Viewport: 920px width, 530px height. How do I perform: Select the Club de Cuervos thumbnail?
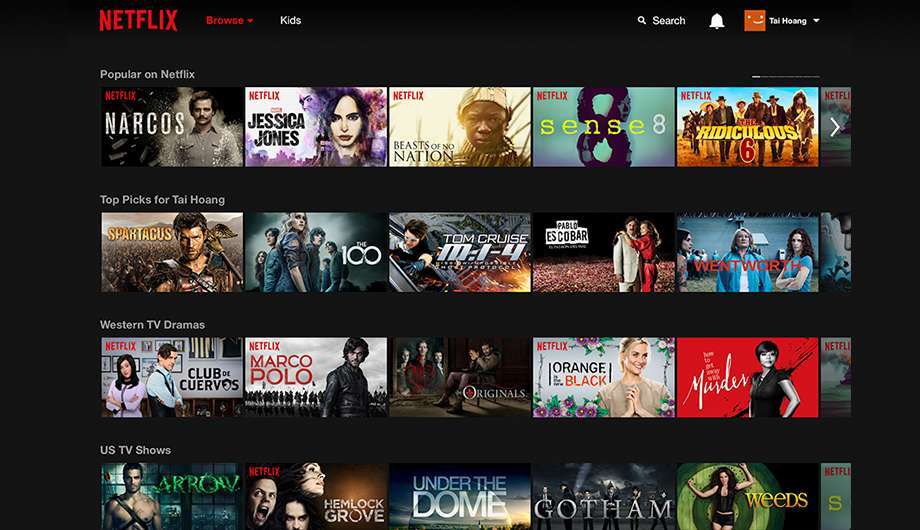tap(172, 377)
